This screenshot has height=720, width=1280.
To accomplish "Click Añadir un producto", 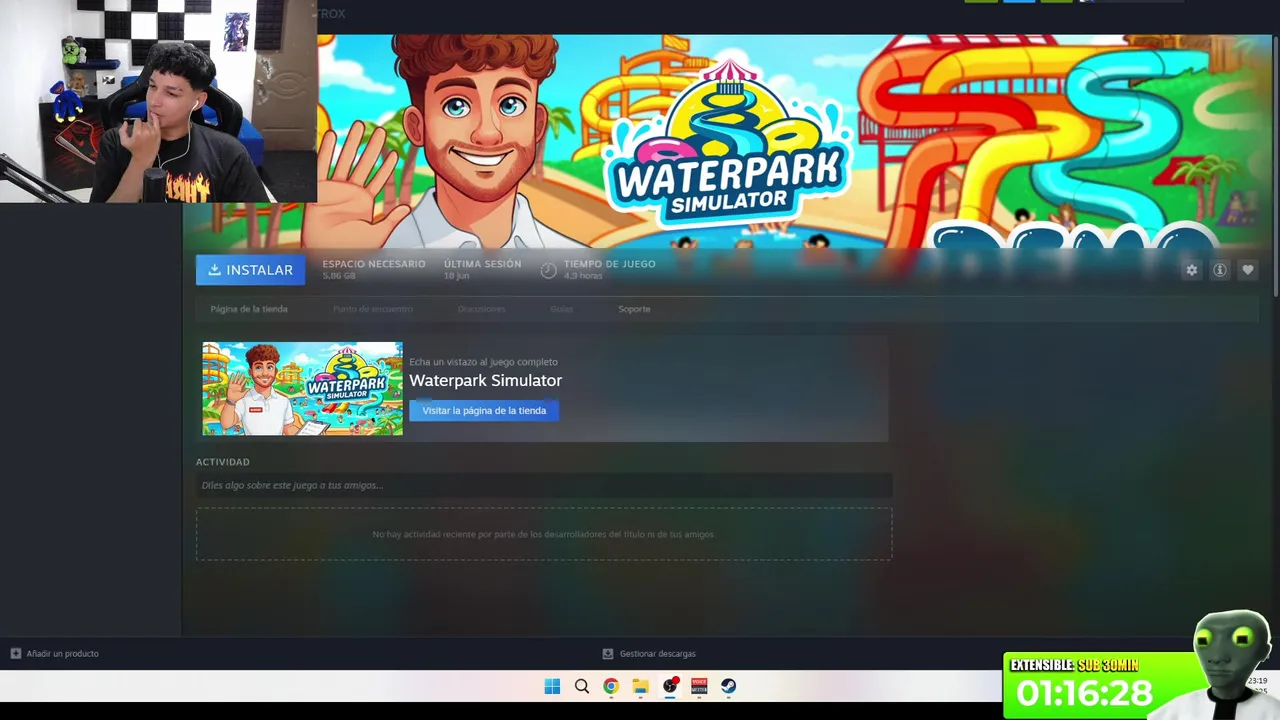I will pos(62,653).
